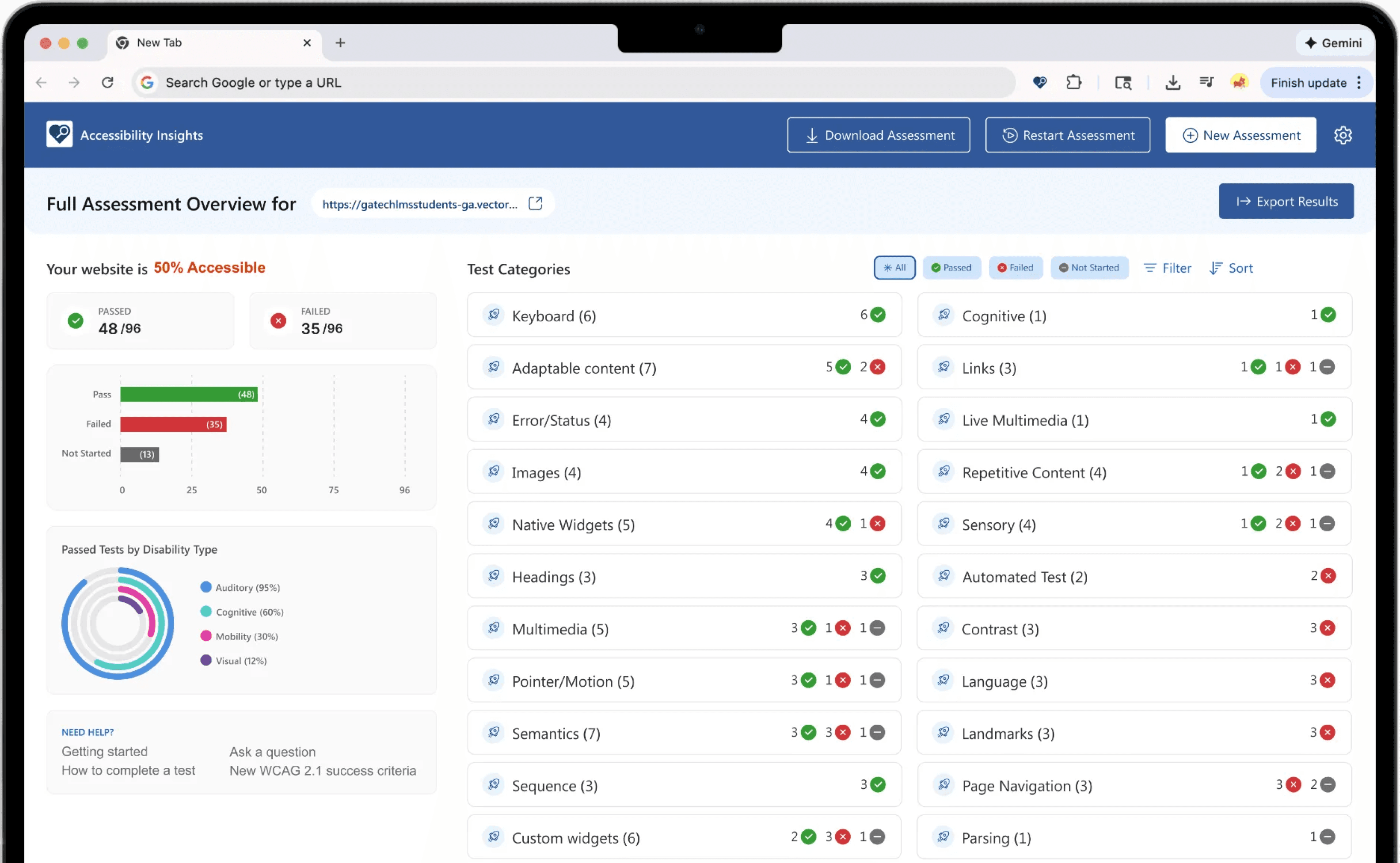Image resolution: width=1400 pixels, height=863 pixels.
Task: Open the Sort options dropdown
Action: (1231, 268)
